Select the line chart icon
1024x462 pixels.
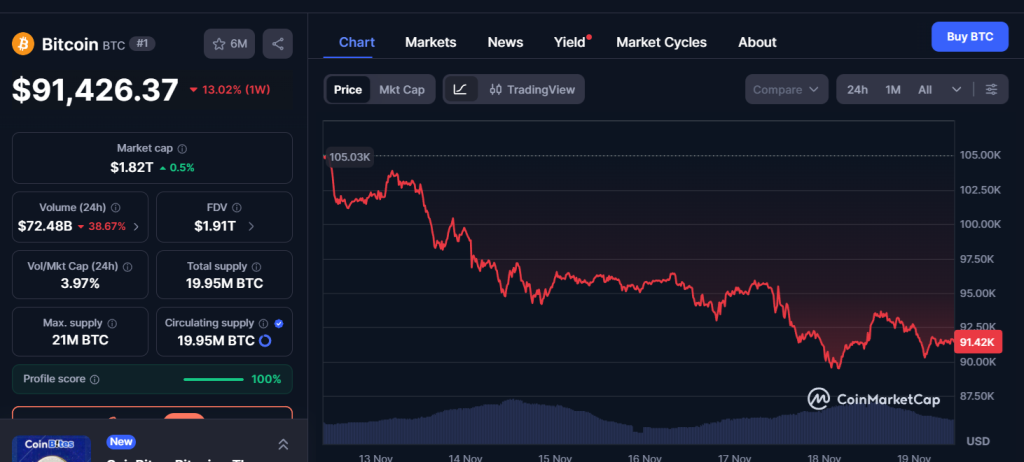click(x=460, y=90)
